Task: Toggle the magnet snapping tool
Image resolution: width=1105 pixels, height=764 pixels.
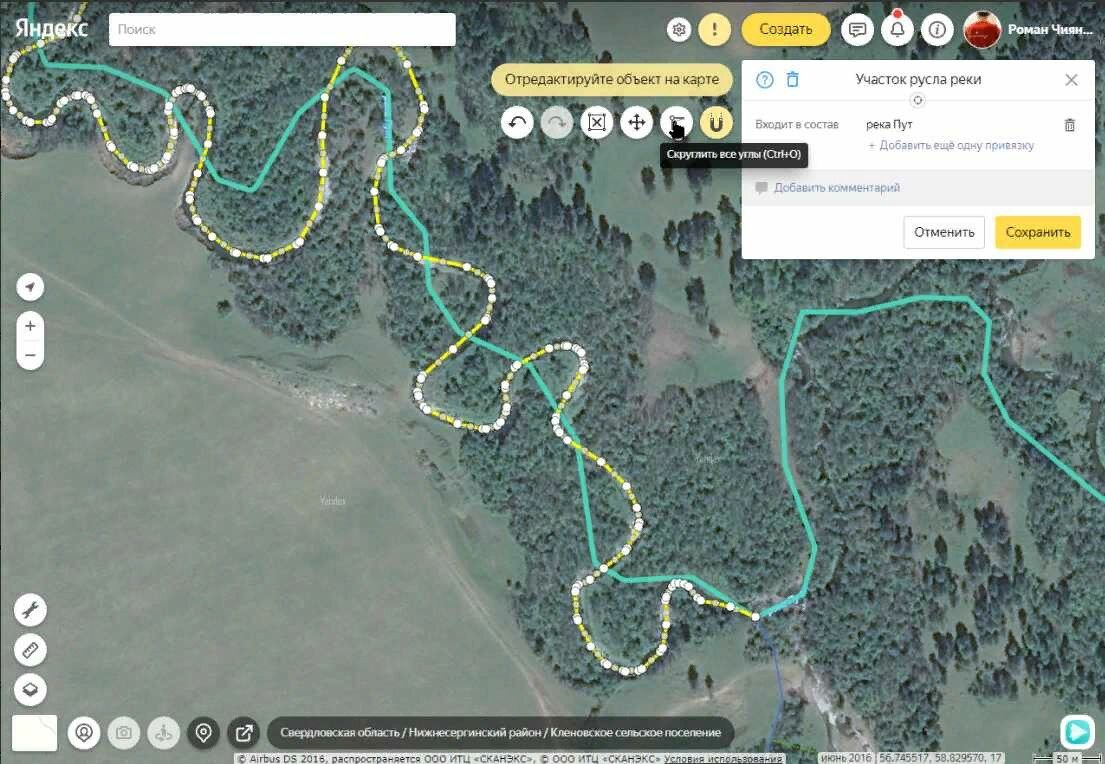Action: tap(716, 123)
